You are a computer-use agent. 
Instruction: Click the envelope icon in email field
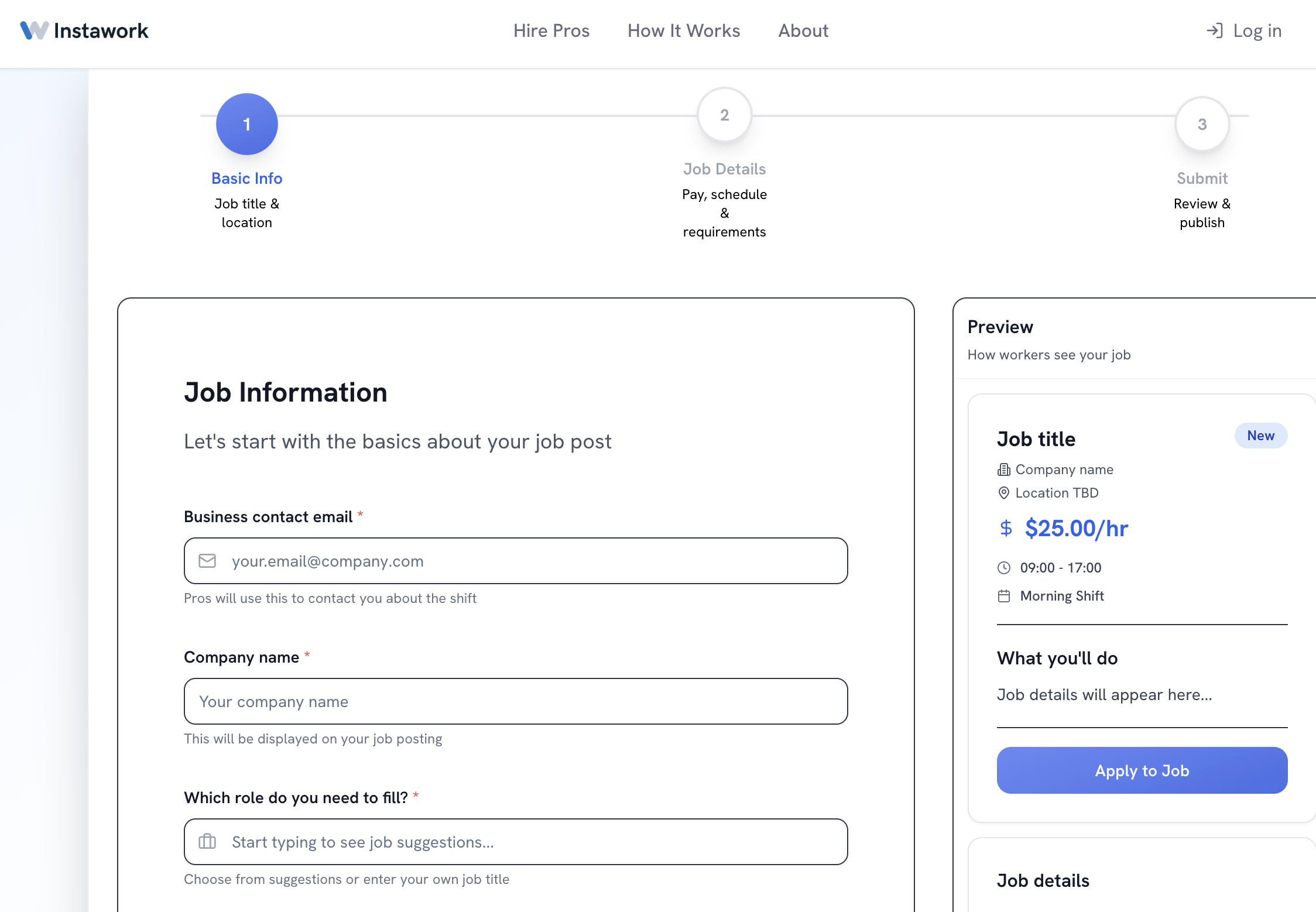pos(207,561)
